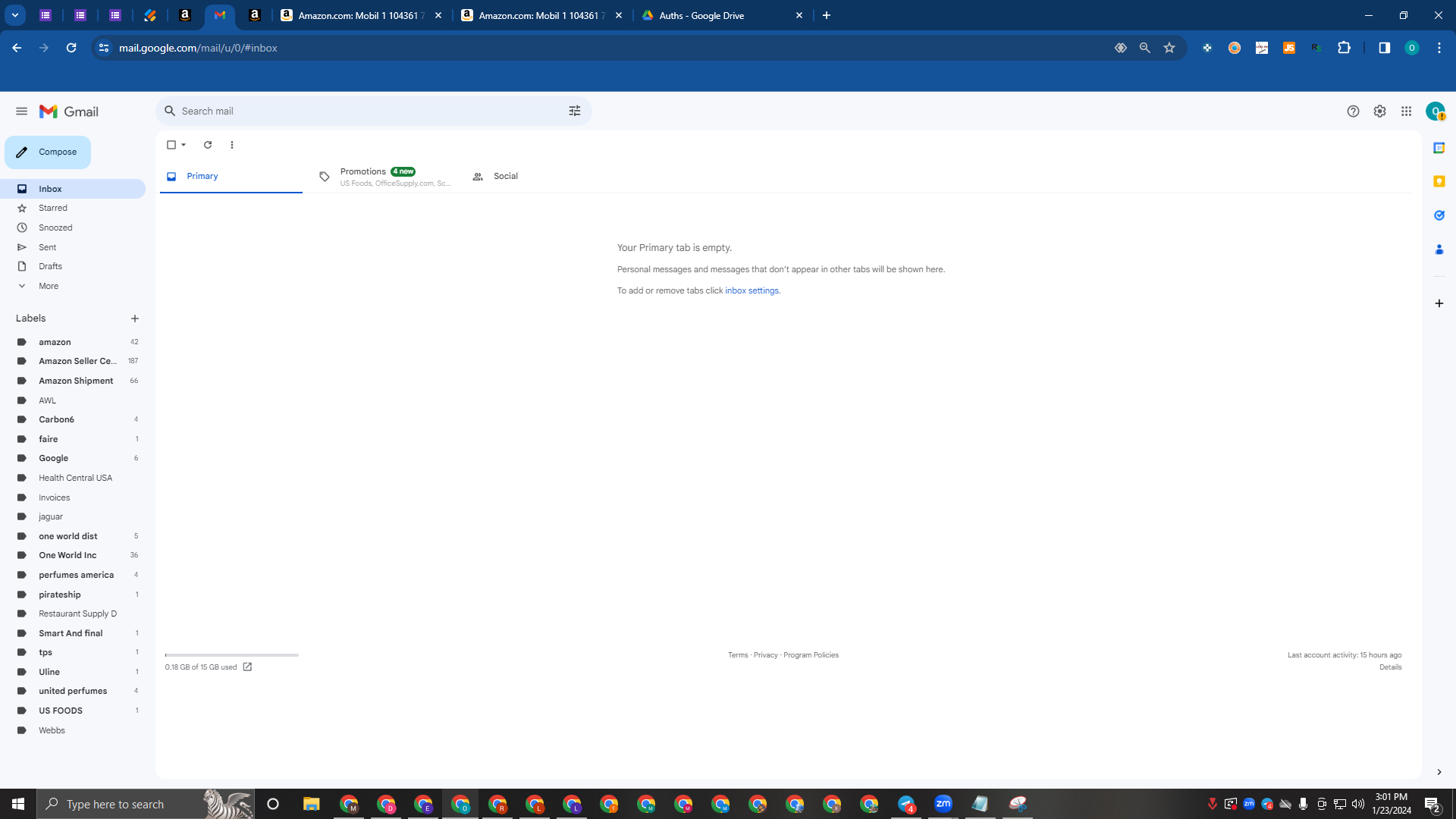Open a new browser tab
This screenshot has width=1456, height=819.
pos(826,15)
